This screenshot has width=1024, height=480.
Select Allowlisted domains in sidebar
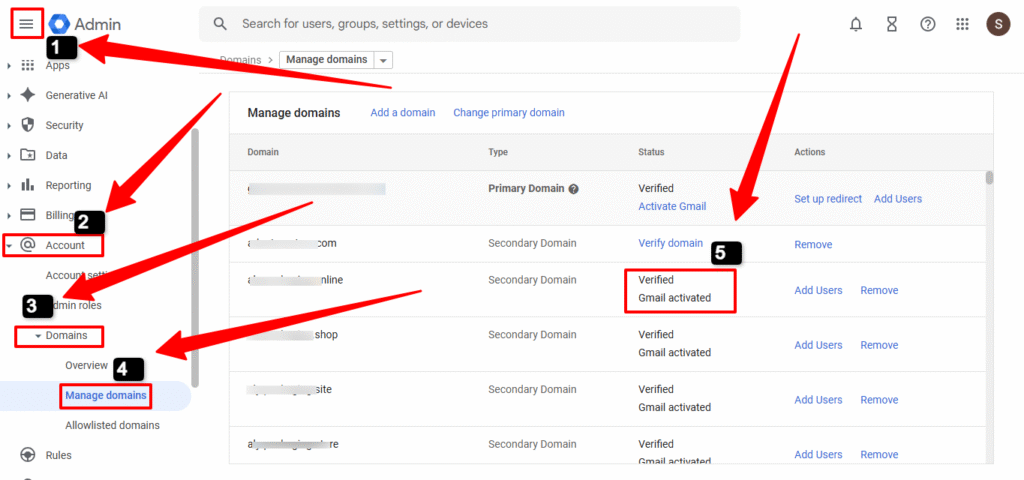112,426
